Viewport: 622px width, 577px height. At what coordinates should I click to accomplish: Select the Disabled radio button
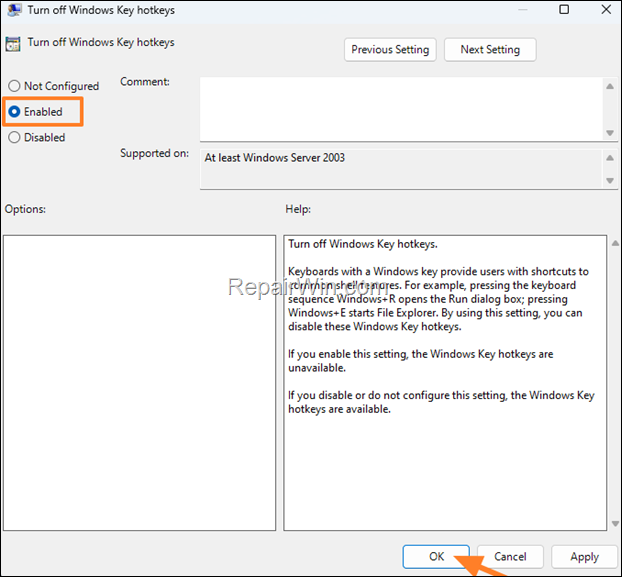pyautogui.click(x=14, y=138)
